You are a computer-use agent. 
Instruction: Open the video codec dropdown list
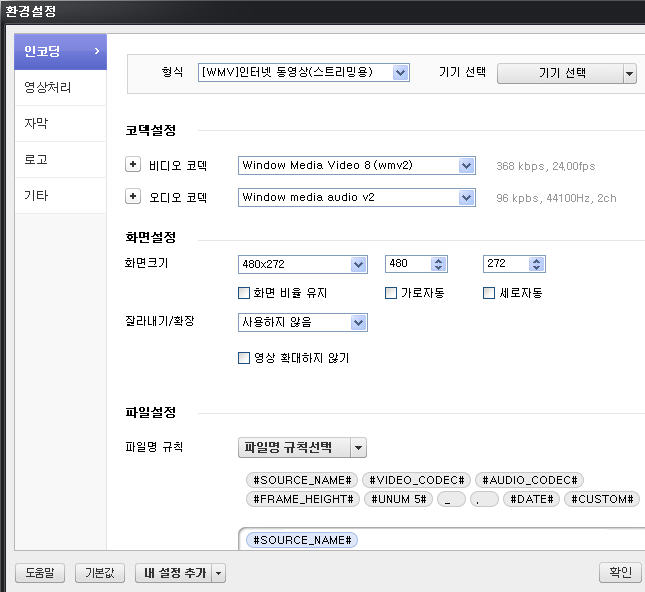point(357,165)
